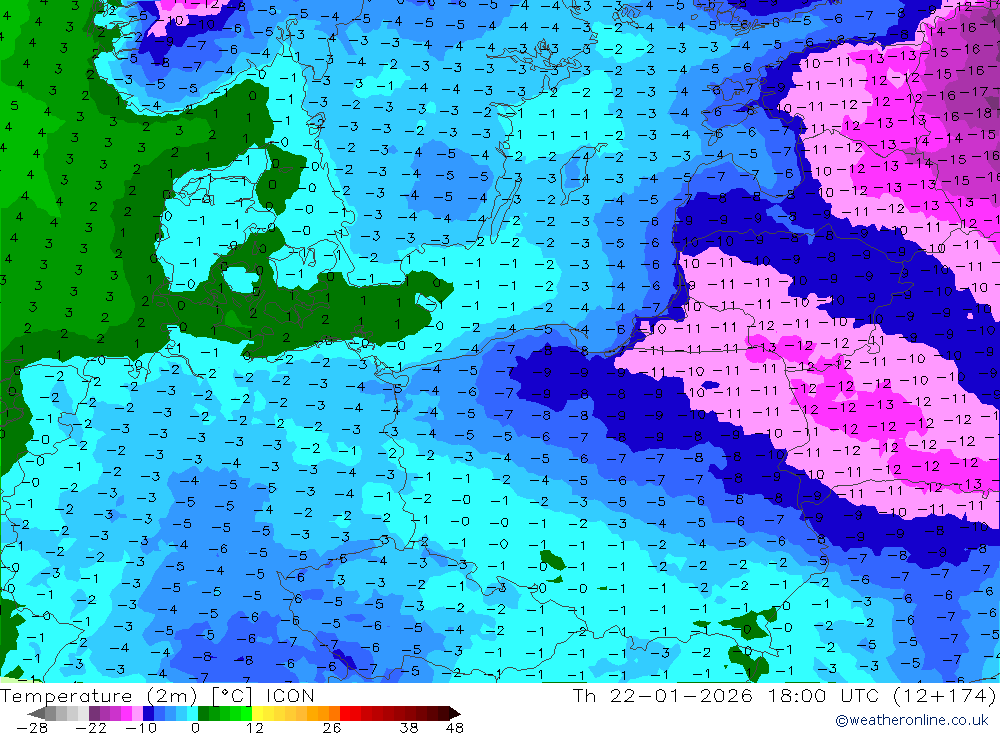1000x733 pixels.
Task: Select the cyan legend swatch left of 0
Action: coord(192,713)
